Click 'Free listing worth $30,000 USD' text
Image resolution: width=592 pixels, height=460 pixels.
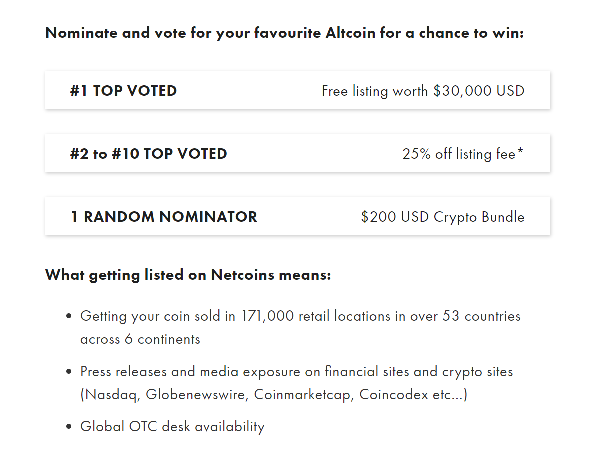click(x=423, y=91)
